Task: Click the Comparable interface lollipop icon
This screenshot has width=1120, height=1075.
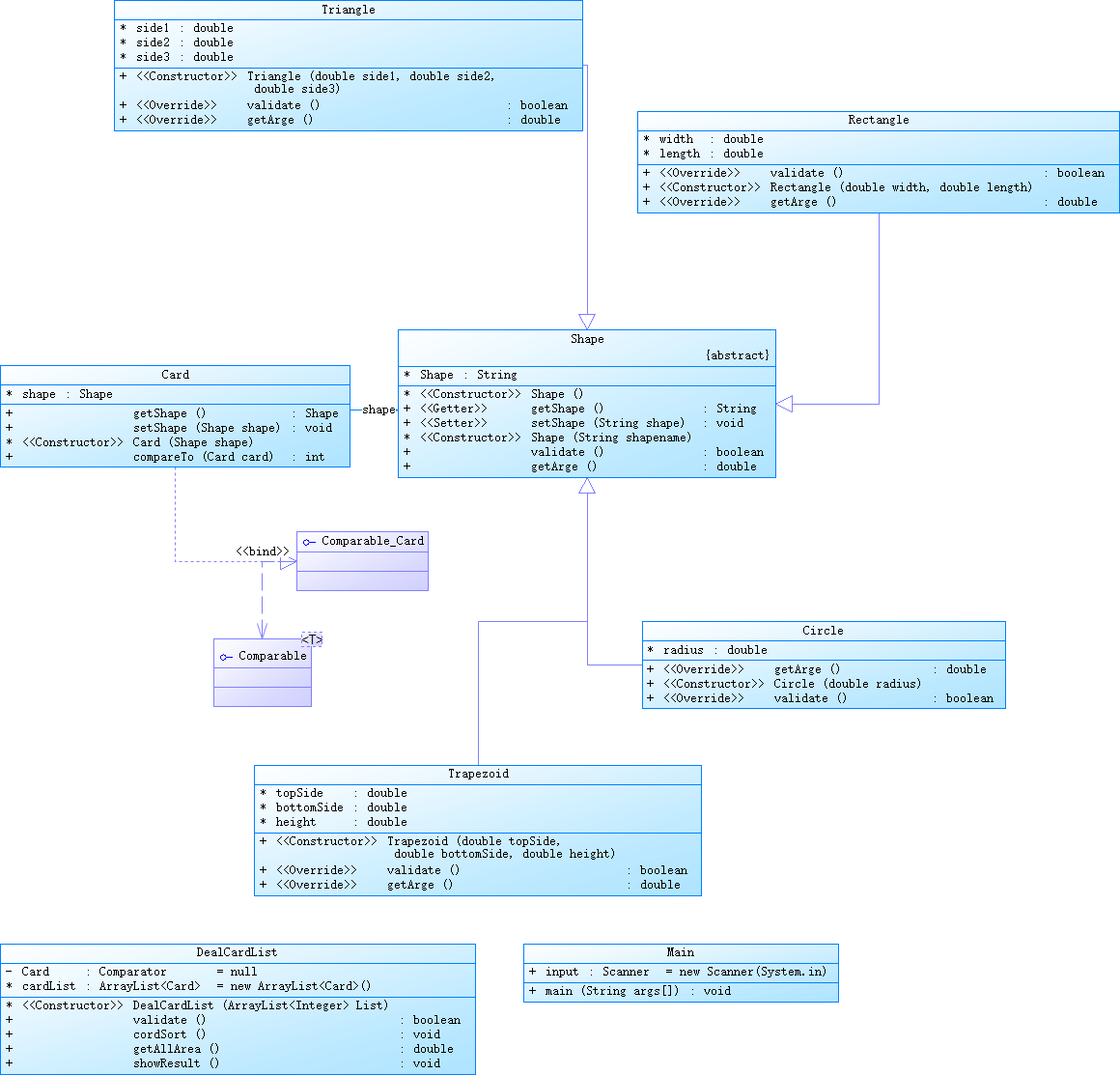Action: (226, 657)
